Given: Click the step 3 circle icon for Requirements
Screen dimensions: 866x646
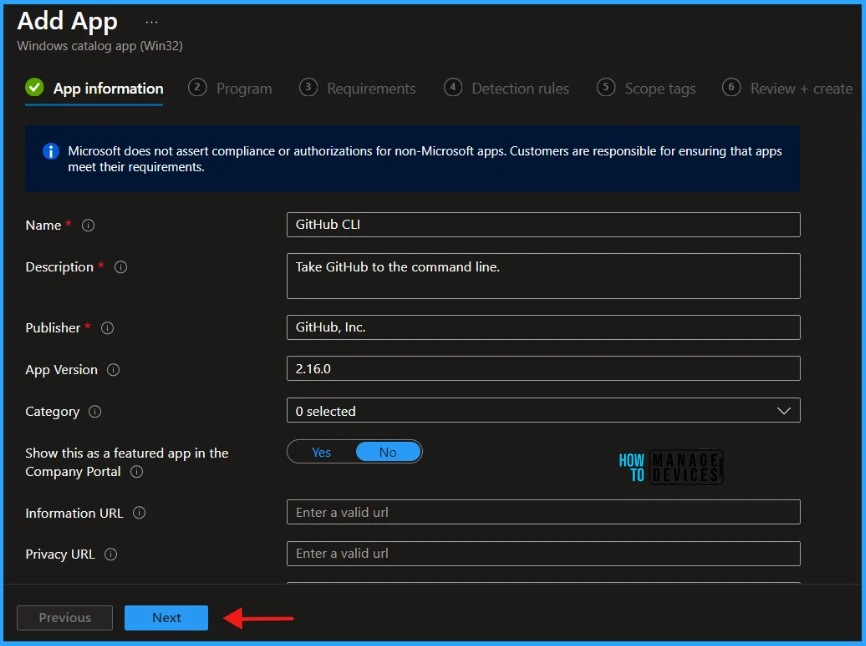Looking at the screenshot, I should 308,87.
